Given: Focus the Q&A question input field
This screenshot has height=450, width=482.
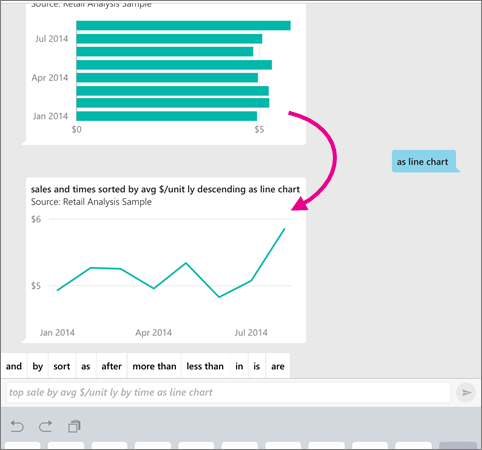Looking at the screenshot, I should pyautogui.click(x=228, y=392).
